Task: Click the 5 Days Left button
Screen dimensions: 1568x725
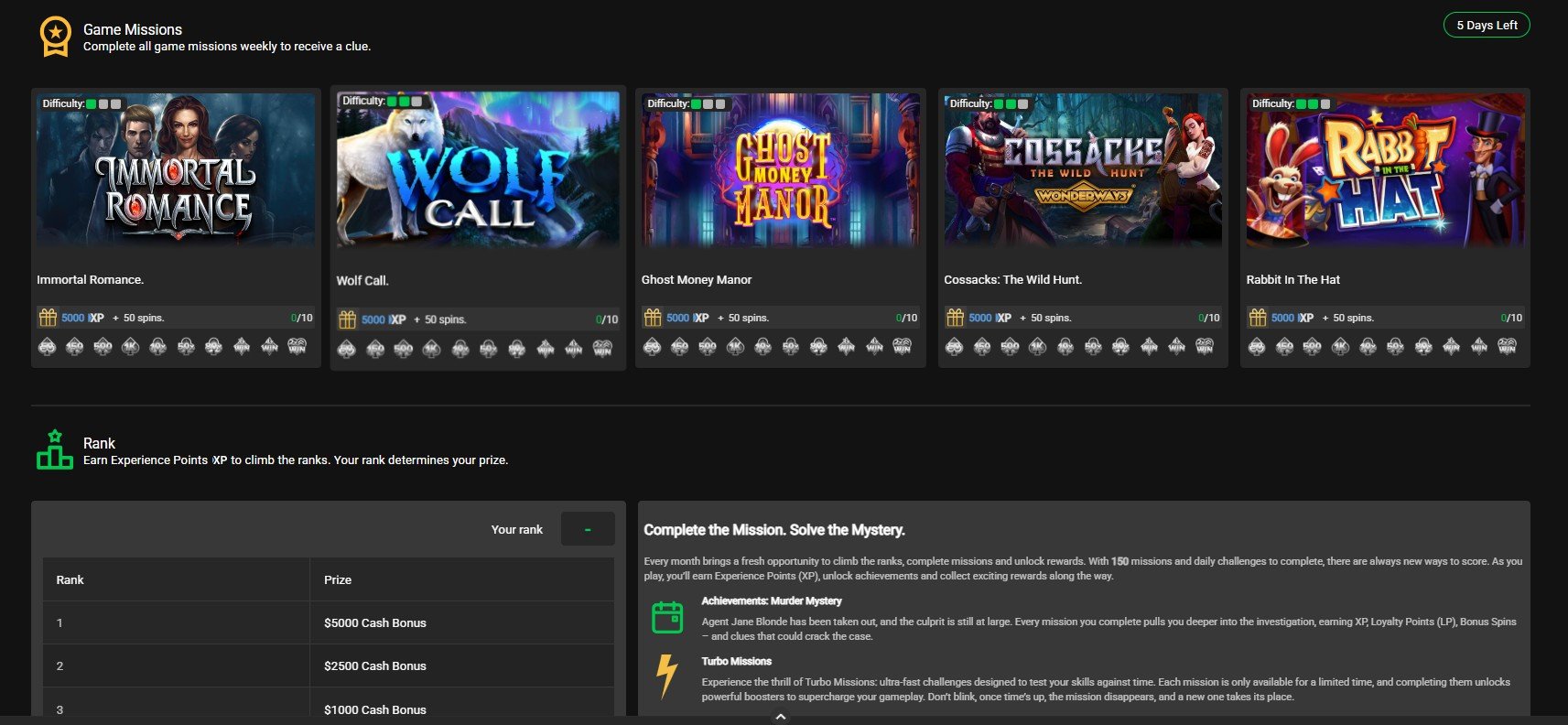Action: click(1487, 26)
